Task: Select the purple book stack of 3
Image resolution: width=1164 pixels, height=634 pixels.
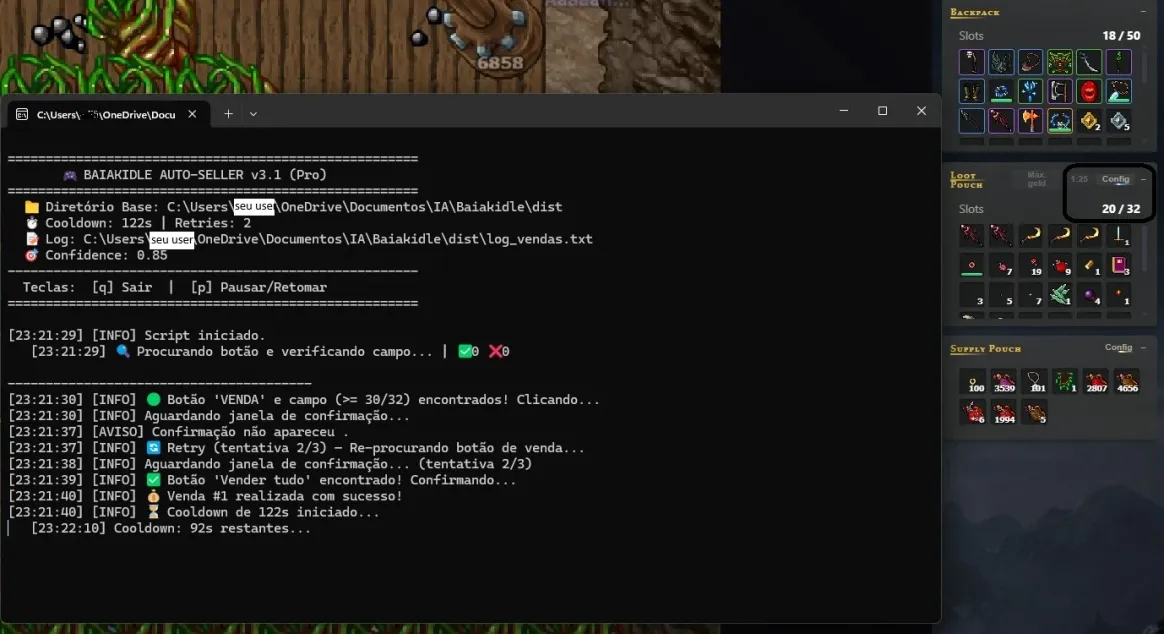Action: 1119,265
